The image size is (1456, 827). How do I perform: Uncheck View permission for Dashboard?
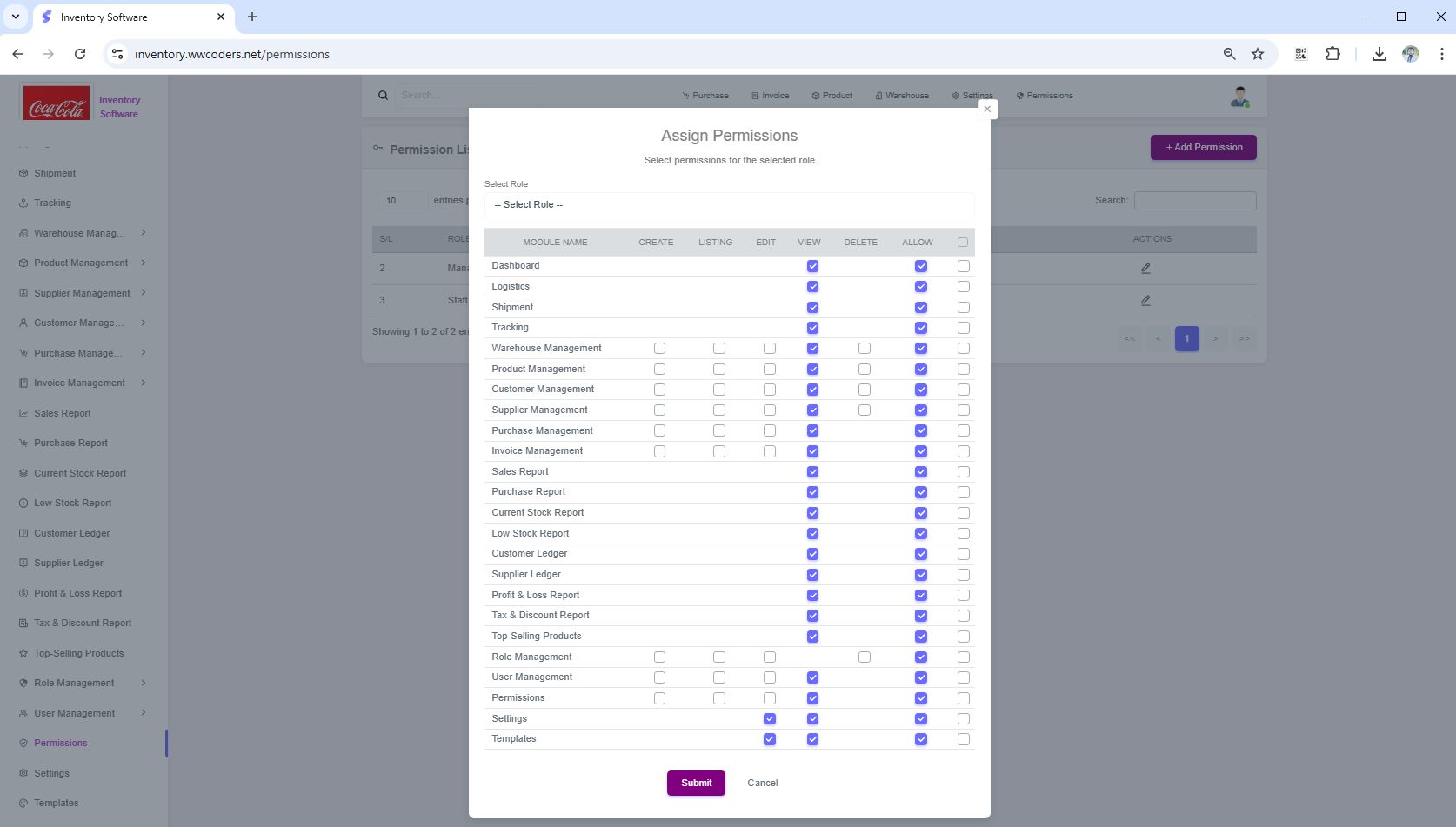point(812,266)
